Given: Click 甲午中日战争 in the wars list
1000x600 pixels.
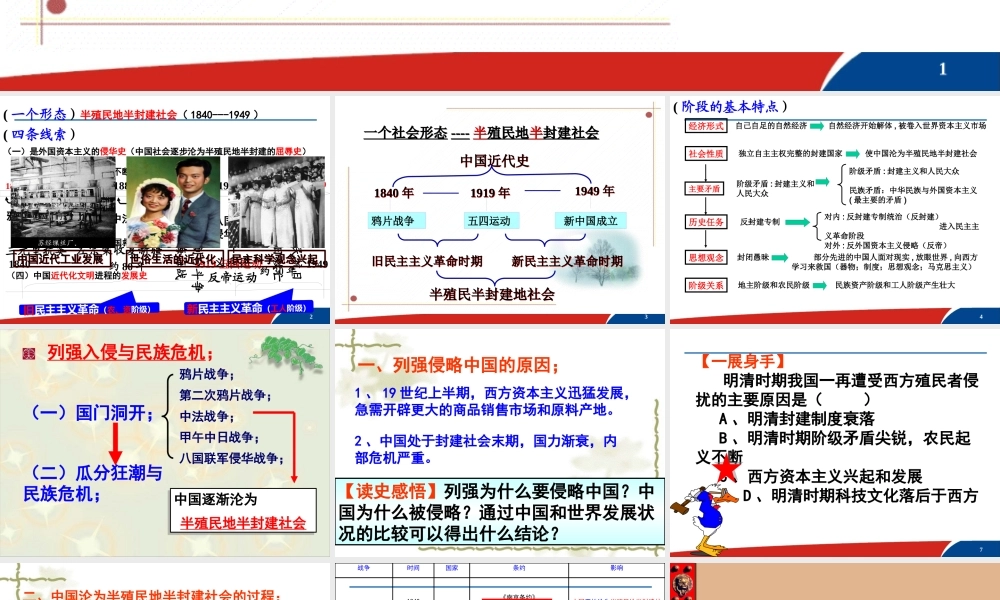Looking at the screenshot, I should pos(219,437).
